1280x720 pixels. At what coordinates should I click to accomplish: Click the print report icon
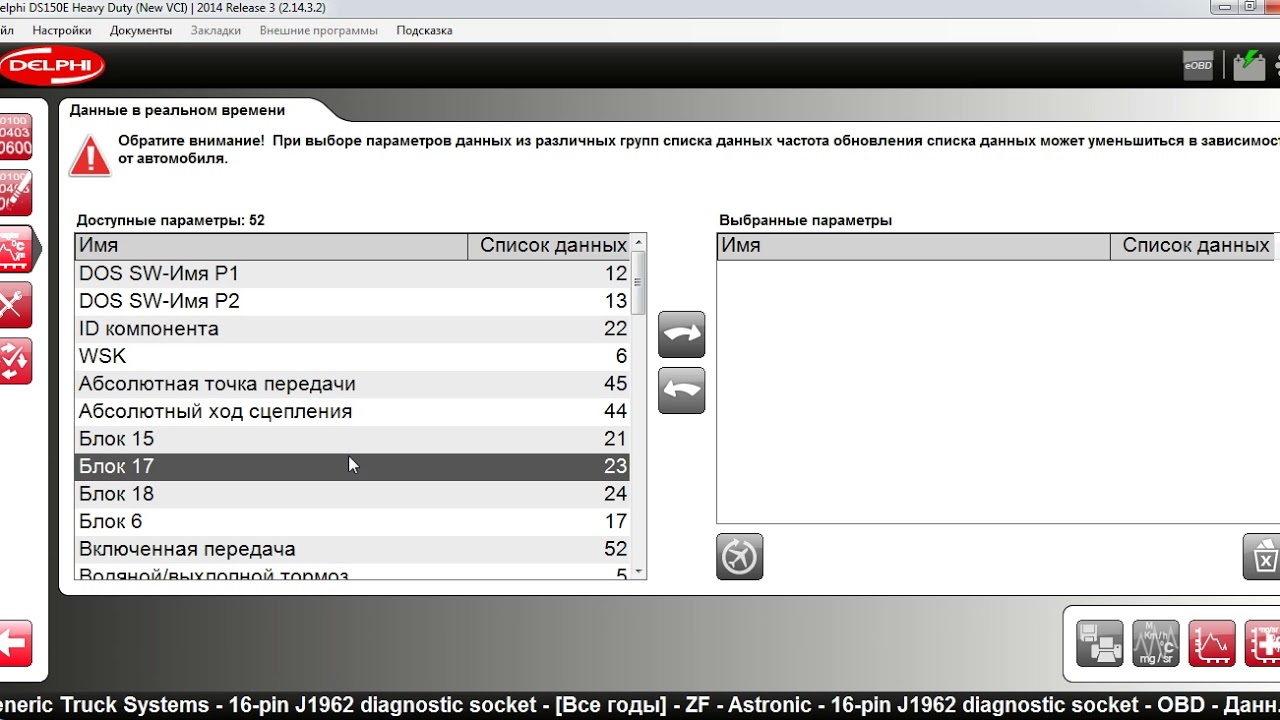pyautogui.click(x=1100, y=643)
